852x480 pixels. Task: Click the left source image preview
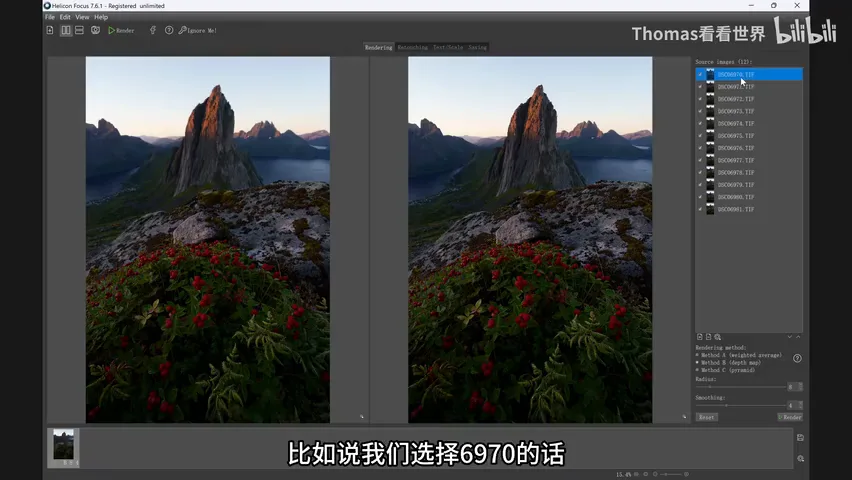coord(208,240)
